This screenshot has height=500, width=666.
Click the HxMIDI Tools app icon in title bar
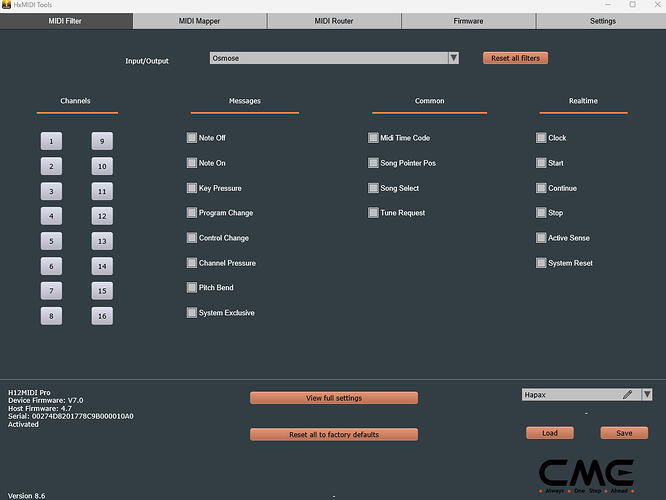(x=6, y=5)
